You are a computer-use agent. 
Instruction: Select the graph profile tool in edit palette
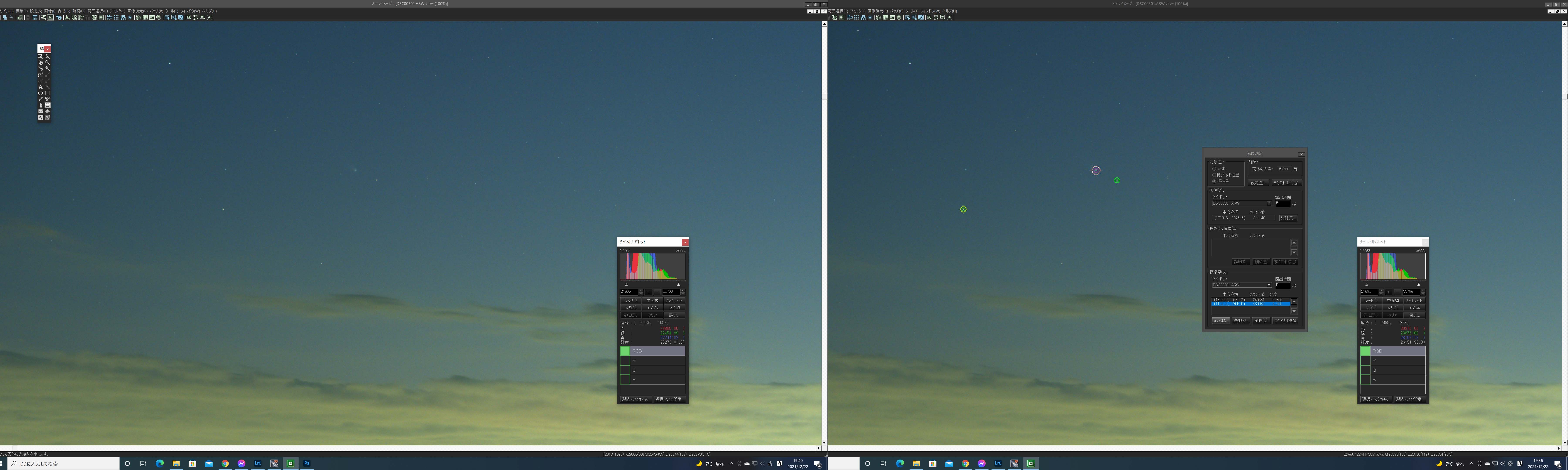coord(41,111)
